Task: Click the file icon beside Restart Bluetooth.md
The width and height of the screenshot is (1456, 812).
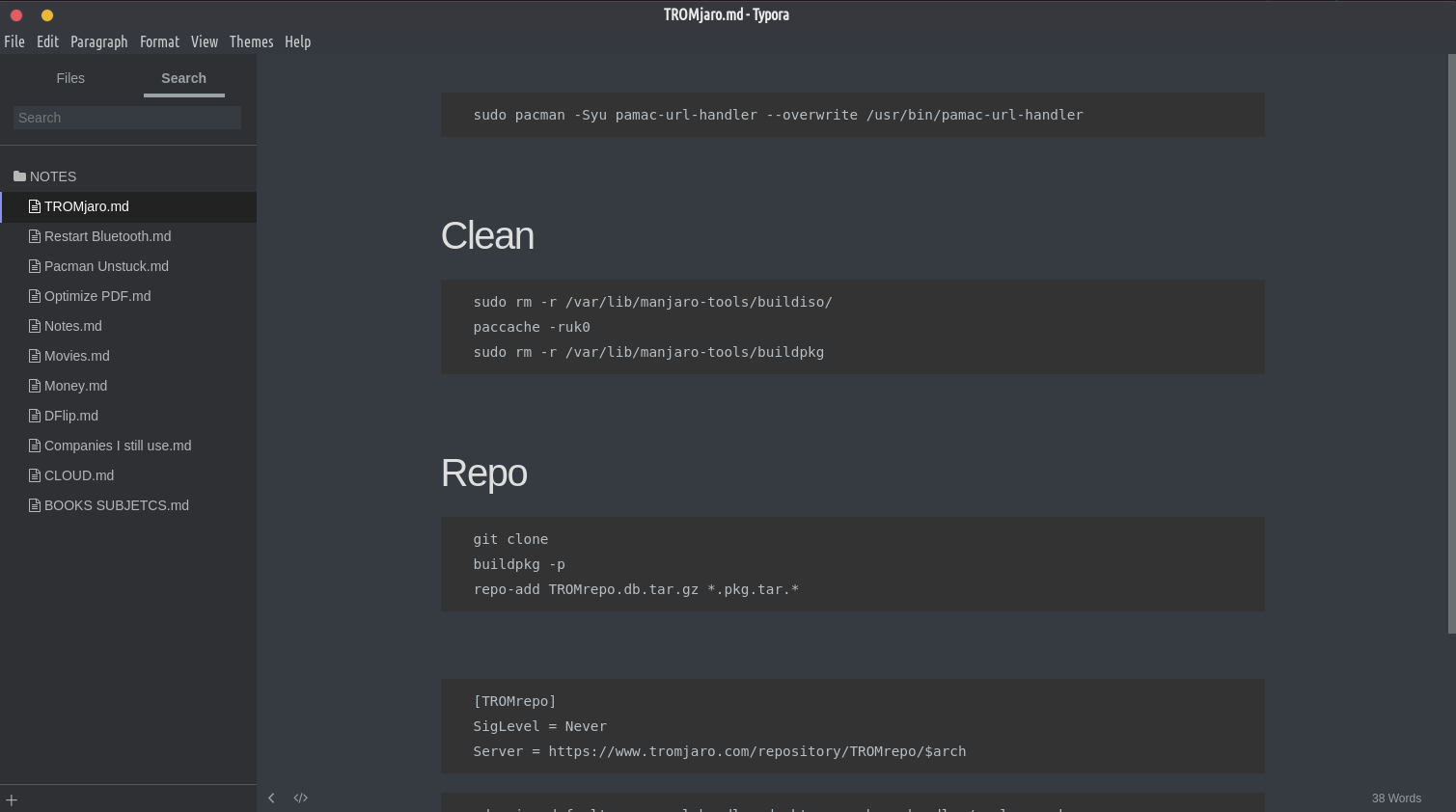Action: pyautogui.click(x=35, y=236)
